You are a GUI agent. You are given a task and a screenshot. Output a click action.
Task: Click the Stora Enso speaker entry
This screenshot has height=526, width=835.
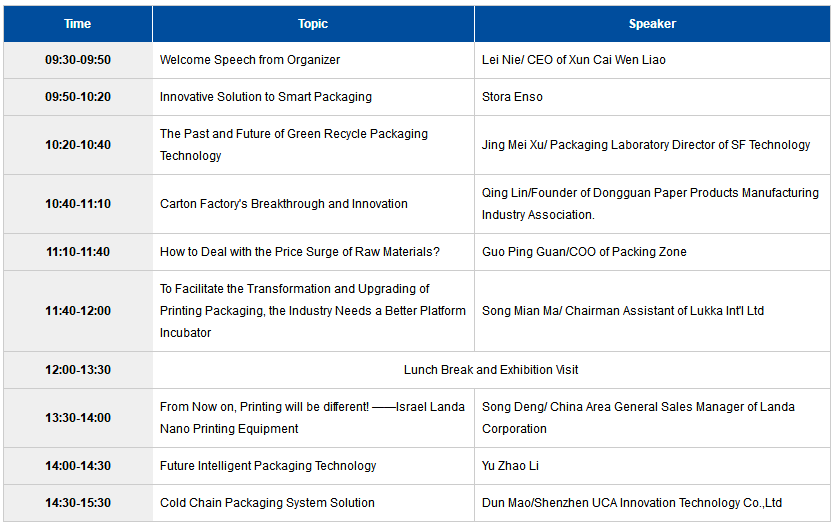click(x=512, y=97)
